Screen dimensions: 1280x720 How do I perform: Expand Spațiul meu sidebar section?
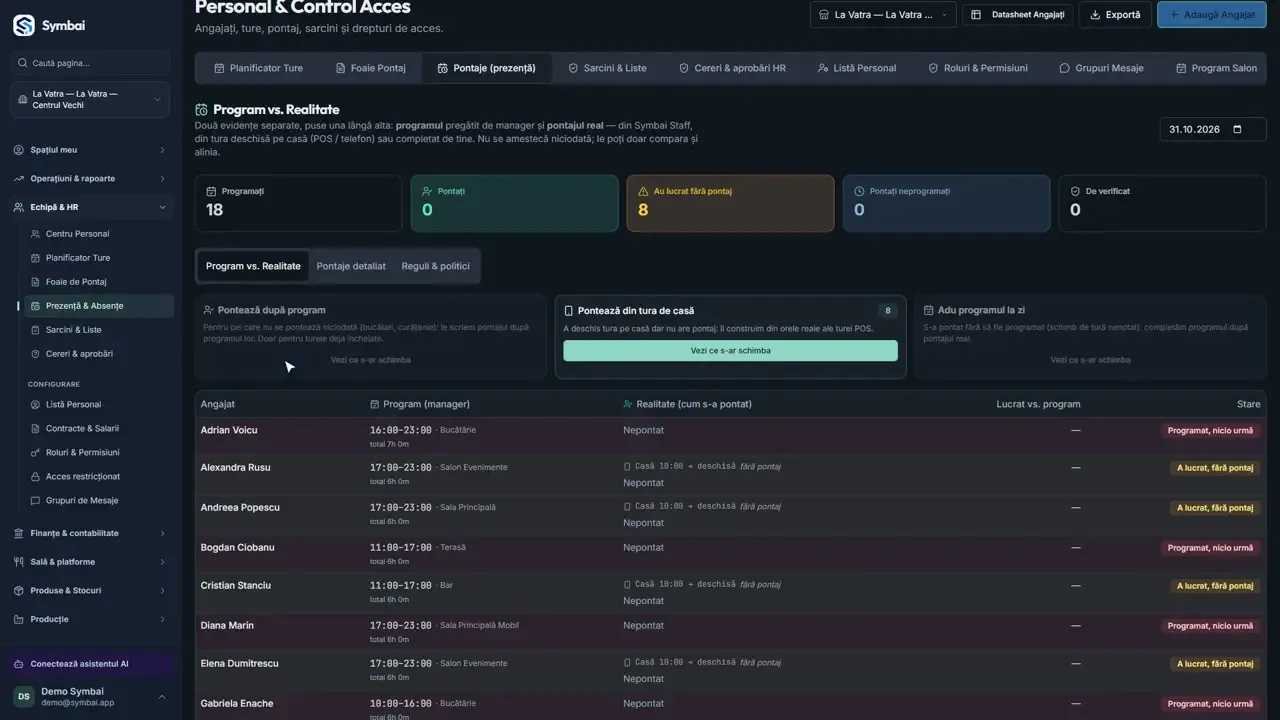click(91, 150)
